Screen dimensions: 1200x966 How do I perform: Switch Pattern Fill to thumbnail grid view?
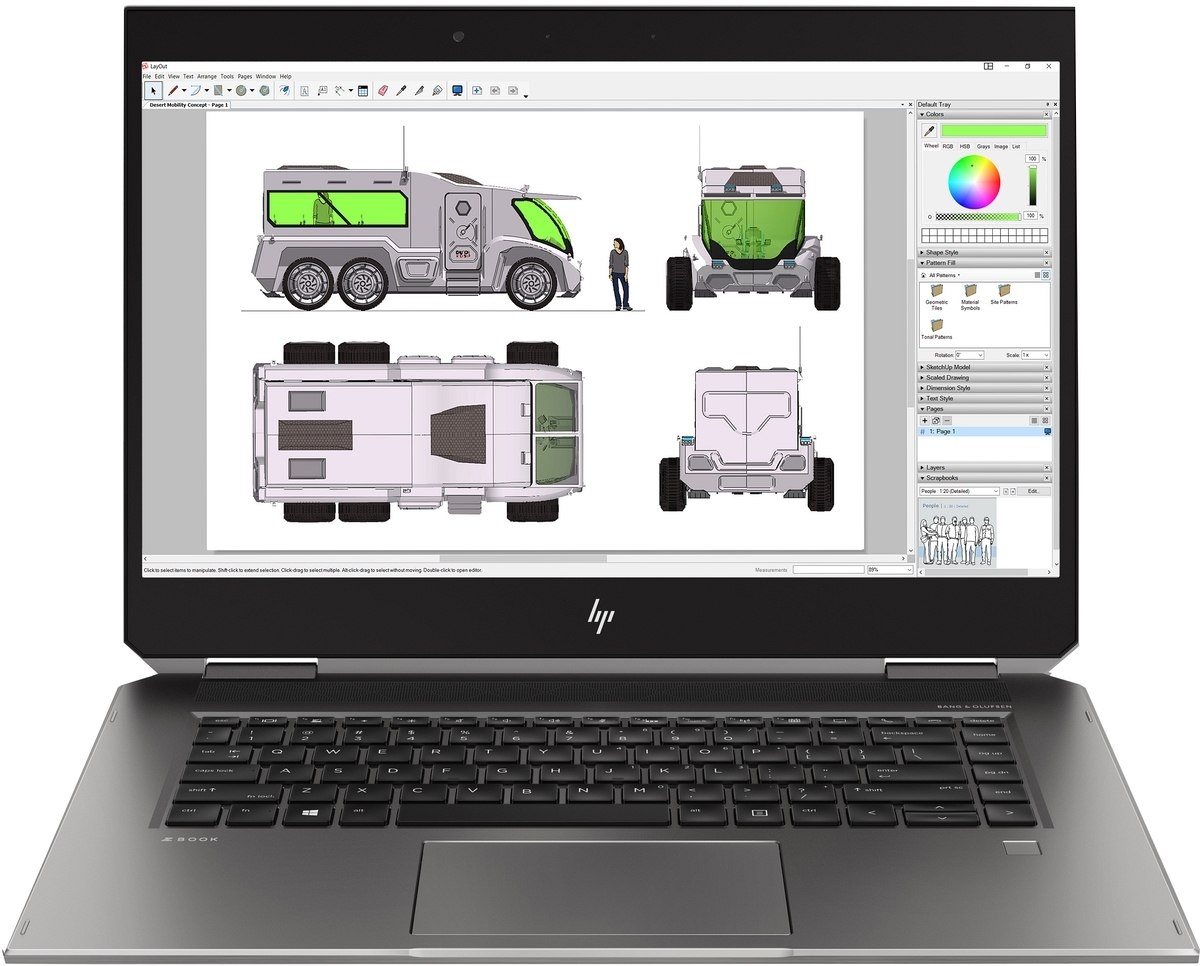[x=1046, y=274]
